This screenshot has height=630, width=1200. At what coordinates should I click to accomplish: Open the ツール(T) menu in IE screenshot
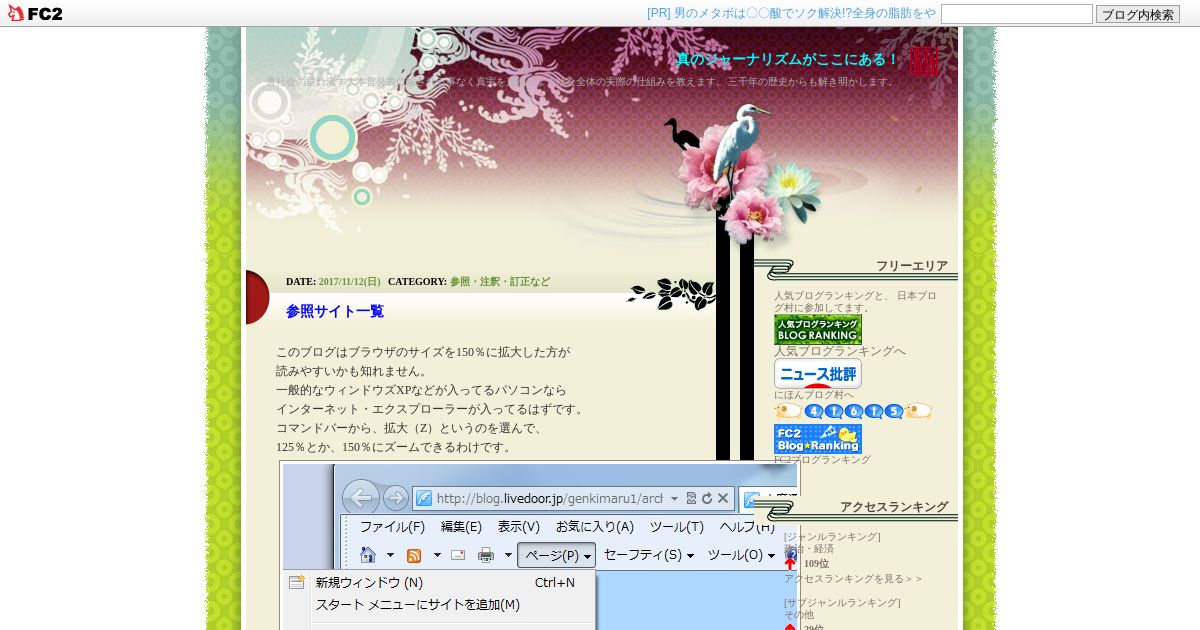coord(676,527)
